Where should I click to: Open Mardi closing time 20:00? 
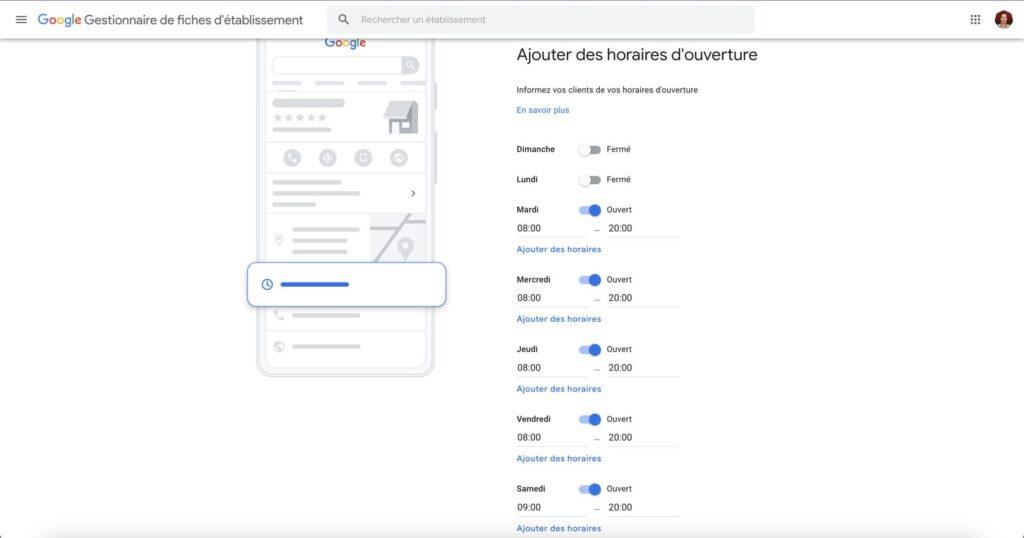[643, 229]
